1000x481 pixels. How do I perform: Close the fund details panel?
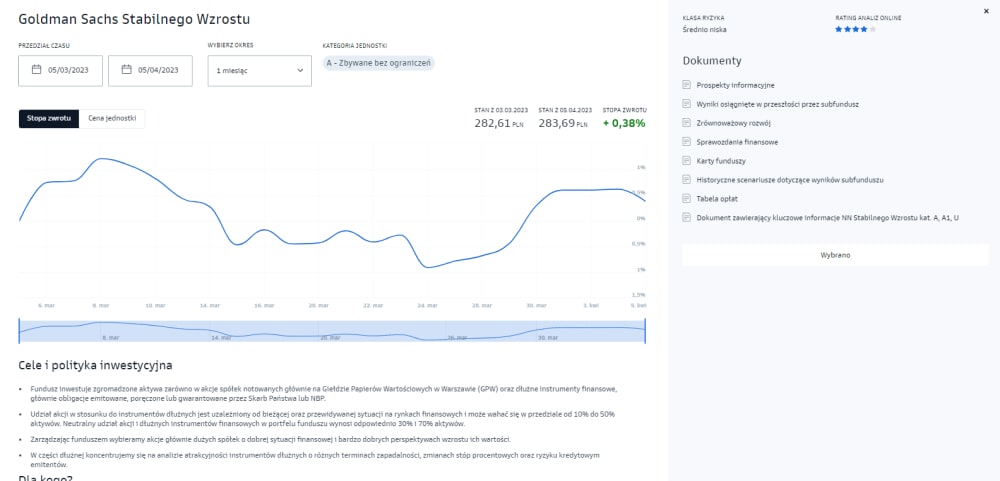point(987,11)
